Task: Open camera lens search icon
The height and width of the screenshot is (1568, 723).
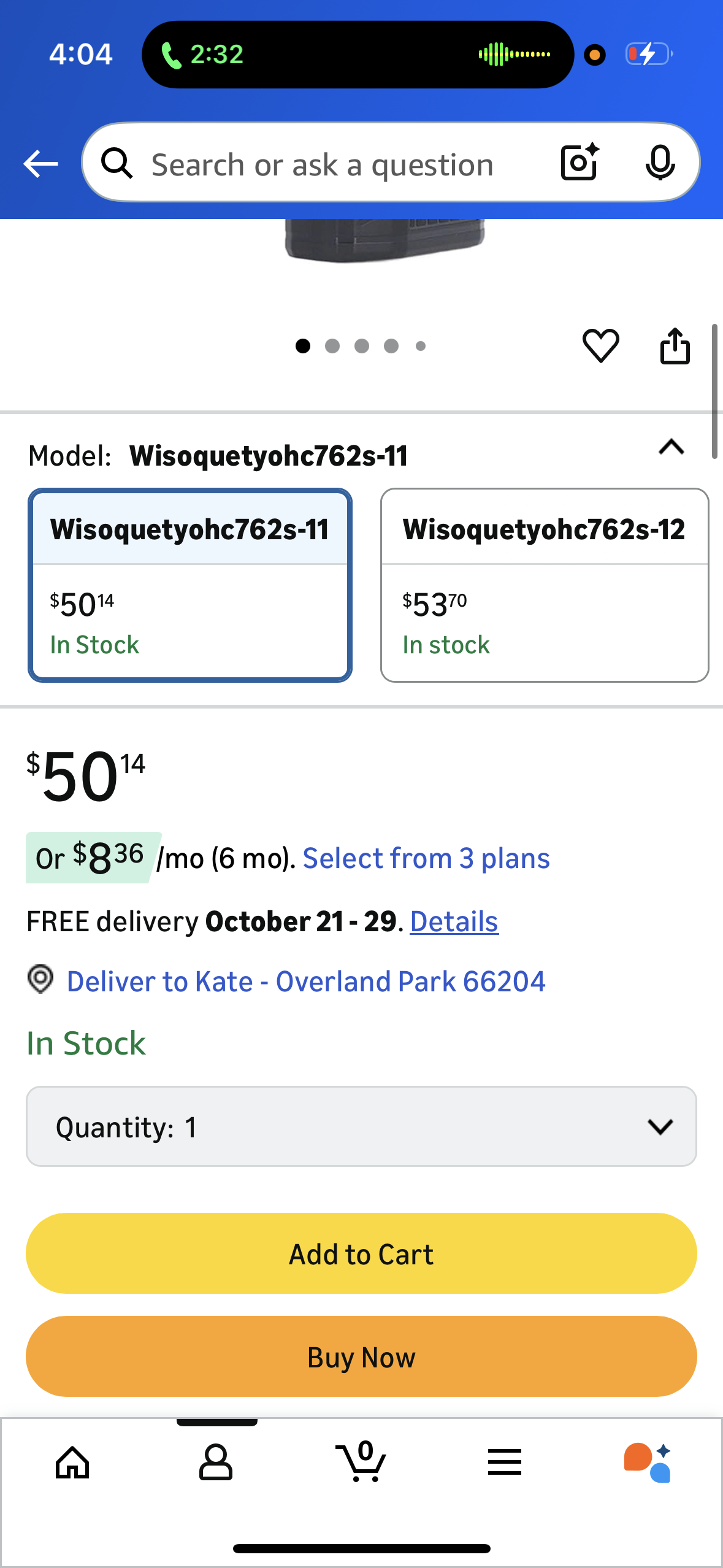Action: click(x=580, y=163)
